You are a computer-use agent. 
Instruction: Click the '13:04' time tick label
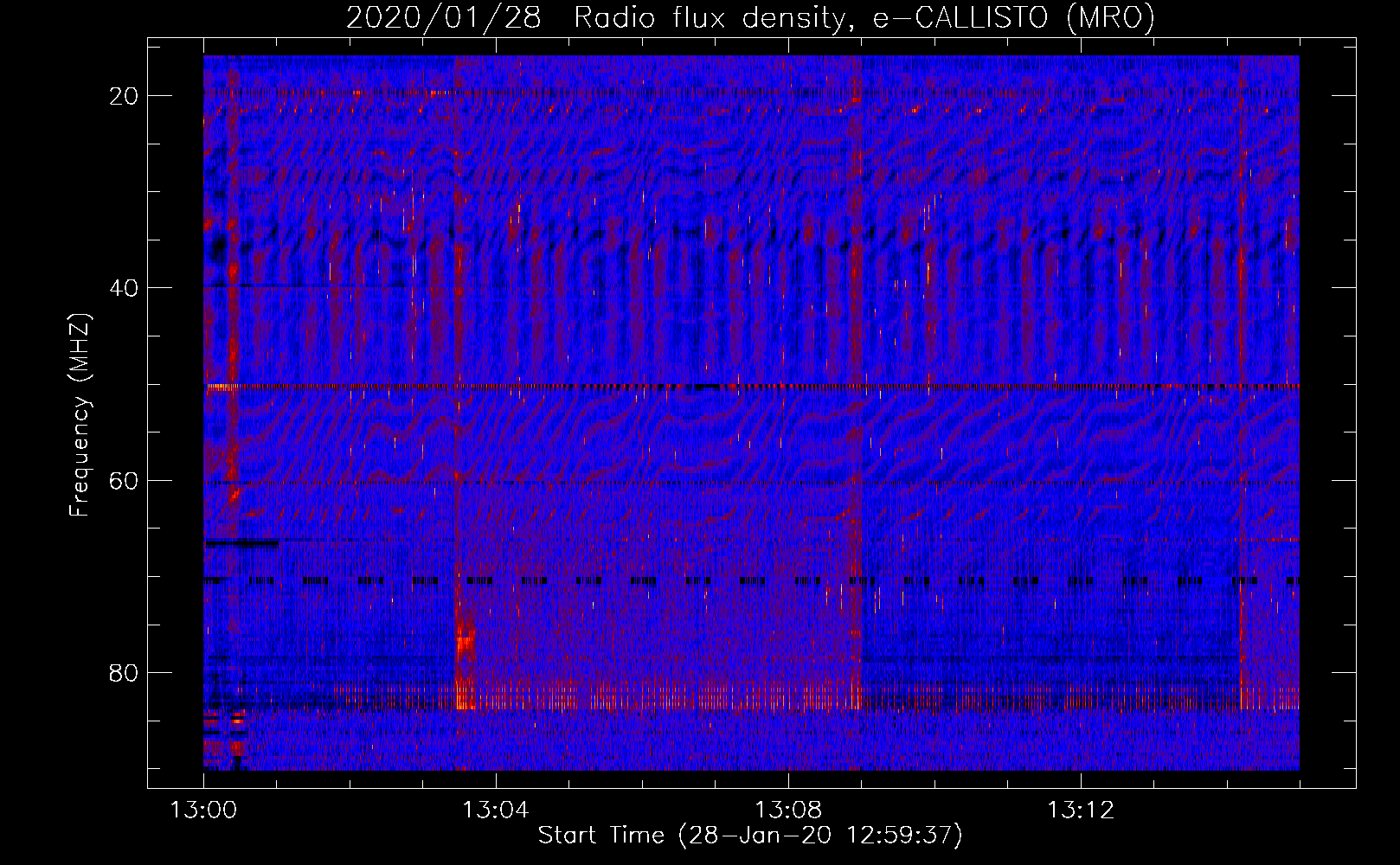click(495, 811)
